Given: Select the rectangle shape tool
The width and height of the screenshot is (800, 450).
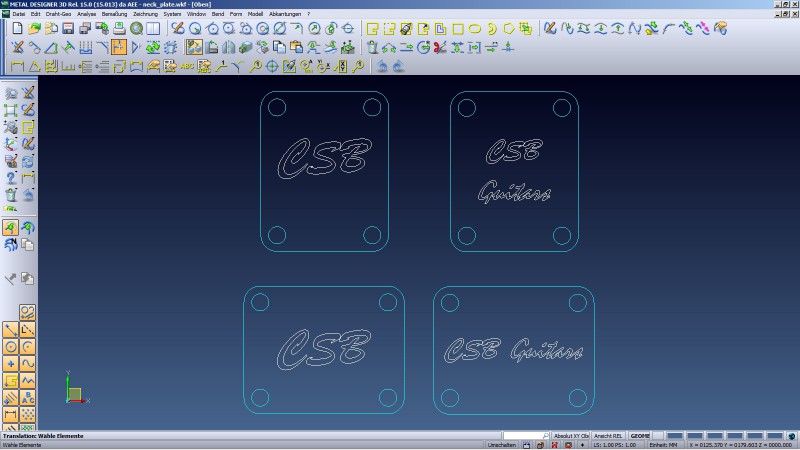Looking at the screenshot, I should 457,29.
